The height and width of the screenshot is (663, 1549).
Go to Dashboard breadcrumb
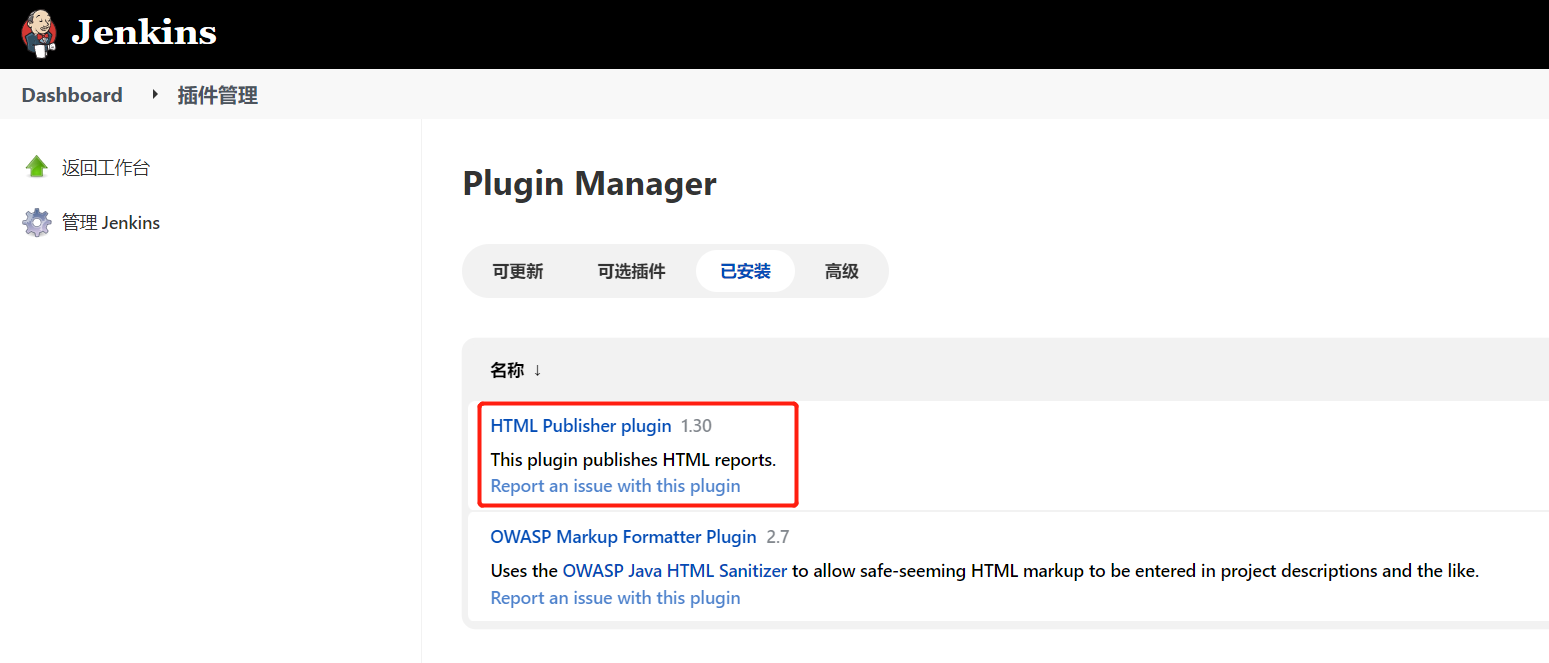click(x=72, y=95)
